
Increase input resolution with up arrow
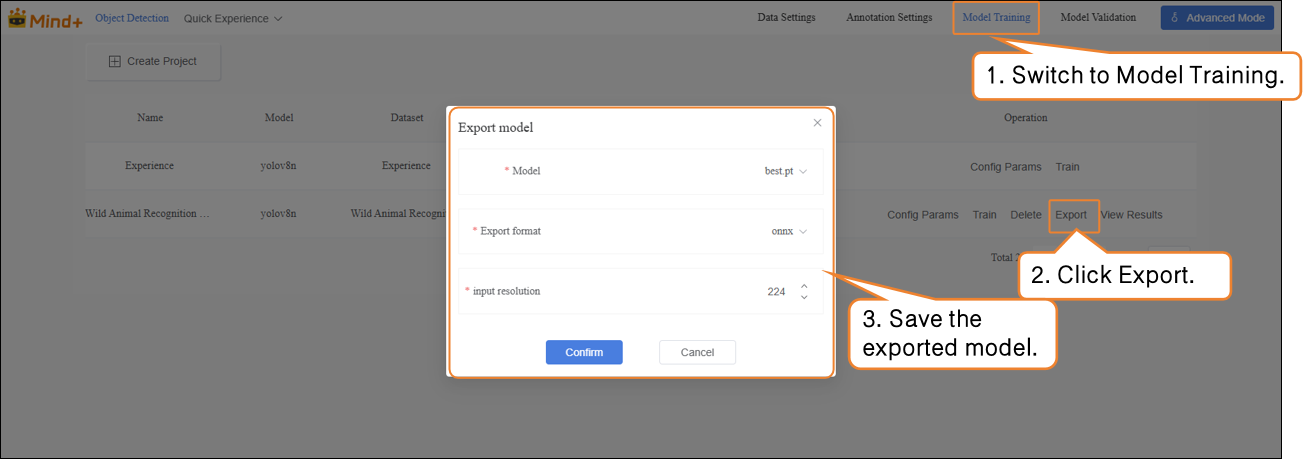tap(804, 286)
